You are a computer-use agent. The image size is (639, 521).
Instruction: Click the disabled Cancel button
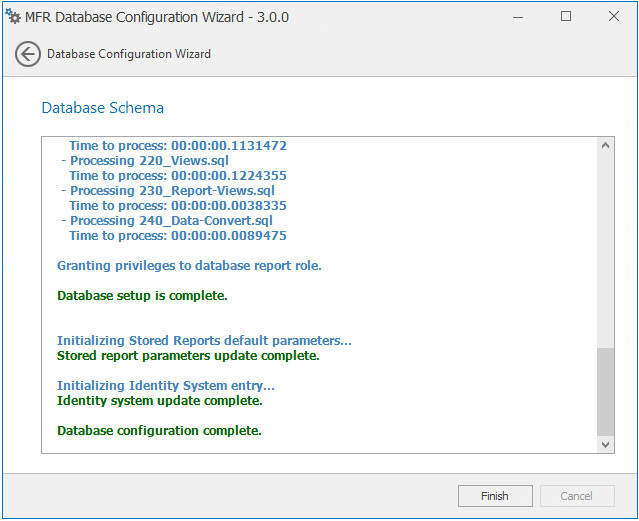[577, 496]
